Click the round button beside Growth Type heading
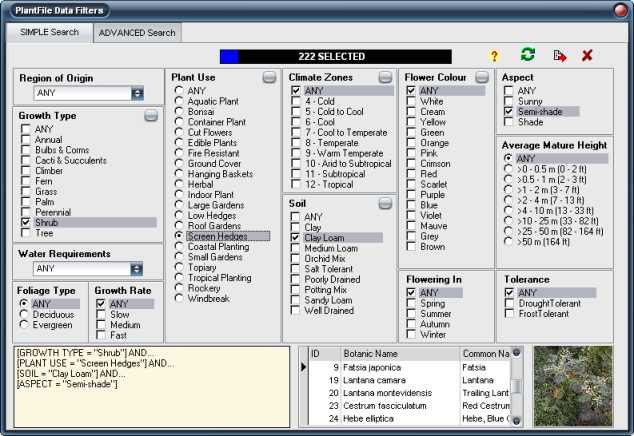This screenshot has width=634, height=436. [x=150, y=116]
